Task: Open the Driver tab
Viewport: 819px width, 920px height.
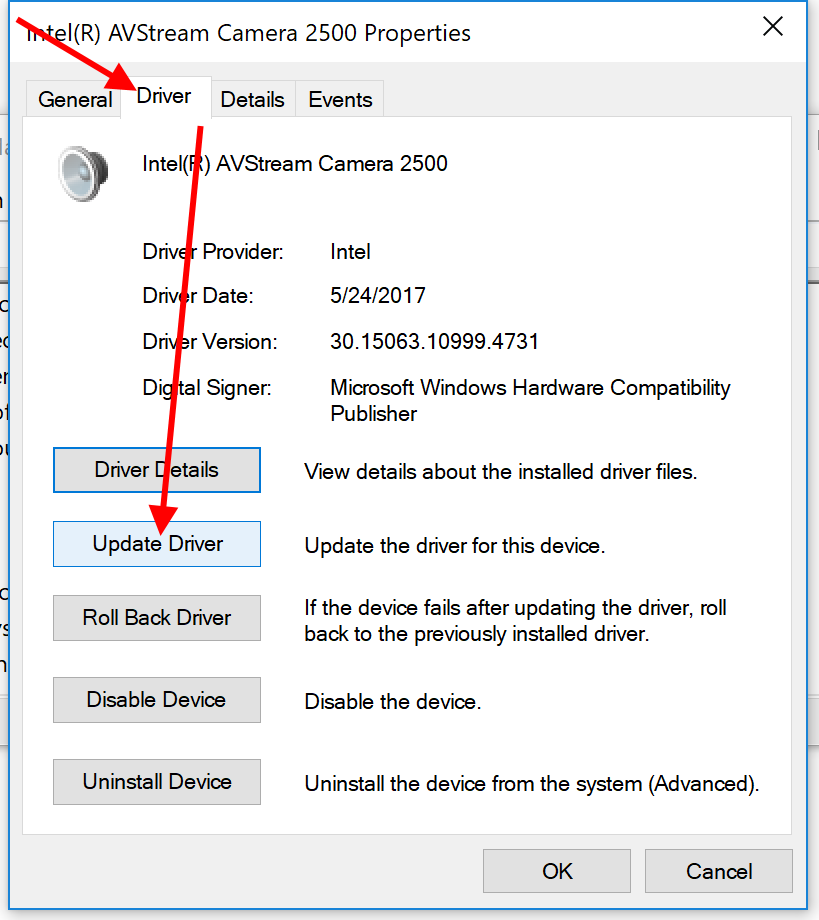Action: tap(163, 95)
